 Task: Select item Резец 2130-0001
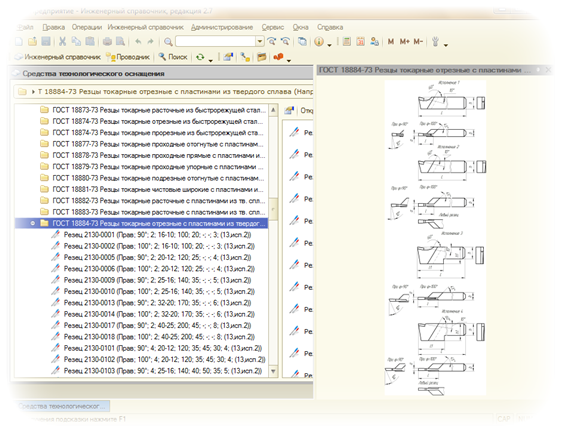[x=151, y=235]
